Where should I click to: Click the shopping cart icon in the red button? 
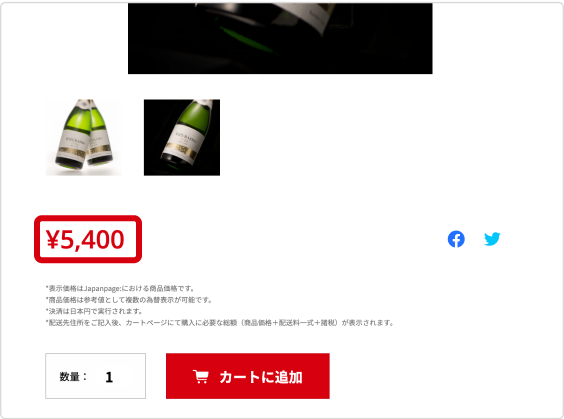201,377
